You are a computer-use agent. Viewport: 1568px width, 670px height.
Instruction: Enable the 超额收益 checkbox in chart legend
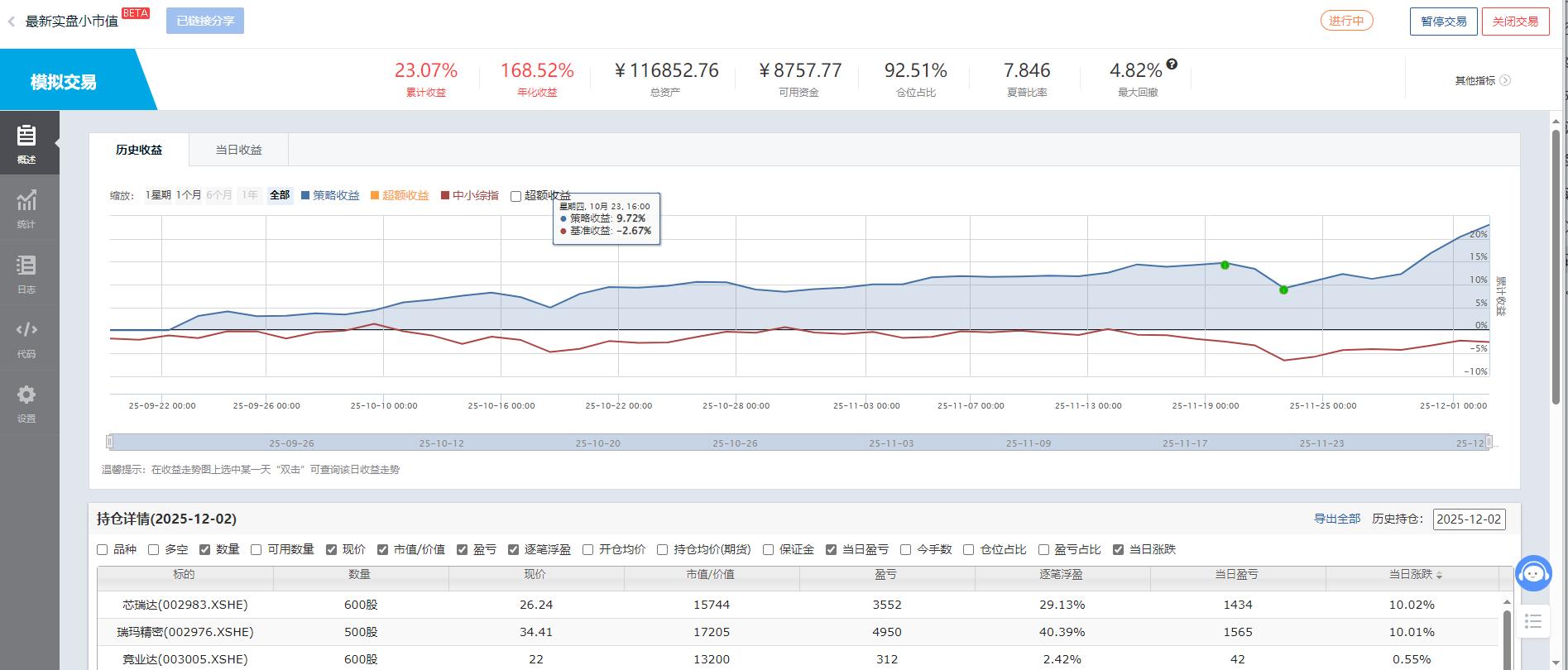click(515, 196)
